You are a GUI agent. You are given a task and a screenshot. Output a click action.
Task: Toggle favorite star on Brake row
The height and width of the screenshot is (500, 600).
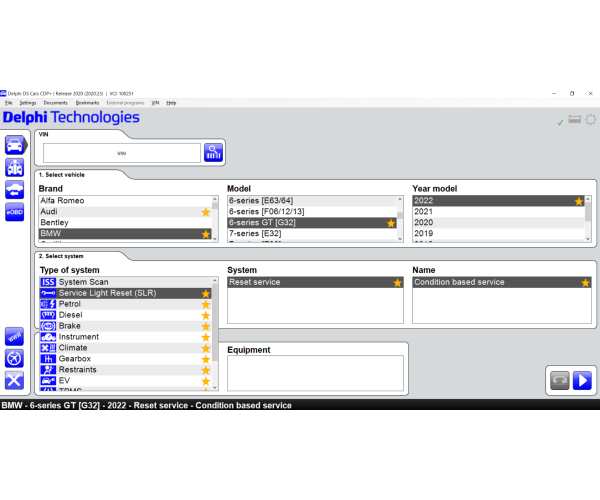206,326
